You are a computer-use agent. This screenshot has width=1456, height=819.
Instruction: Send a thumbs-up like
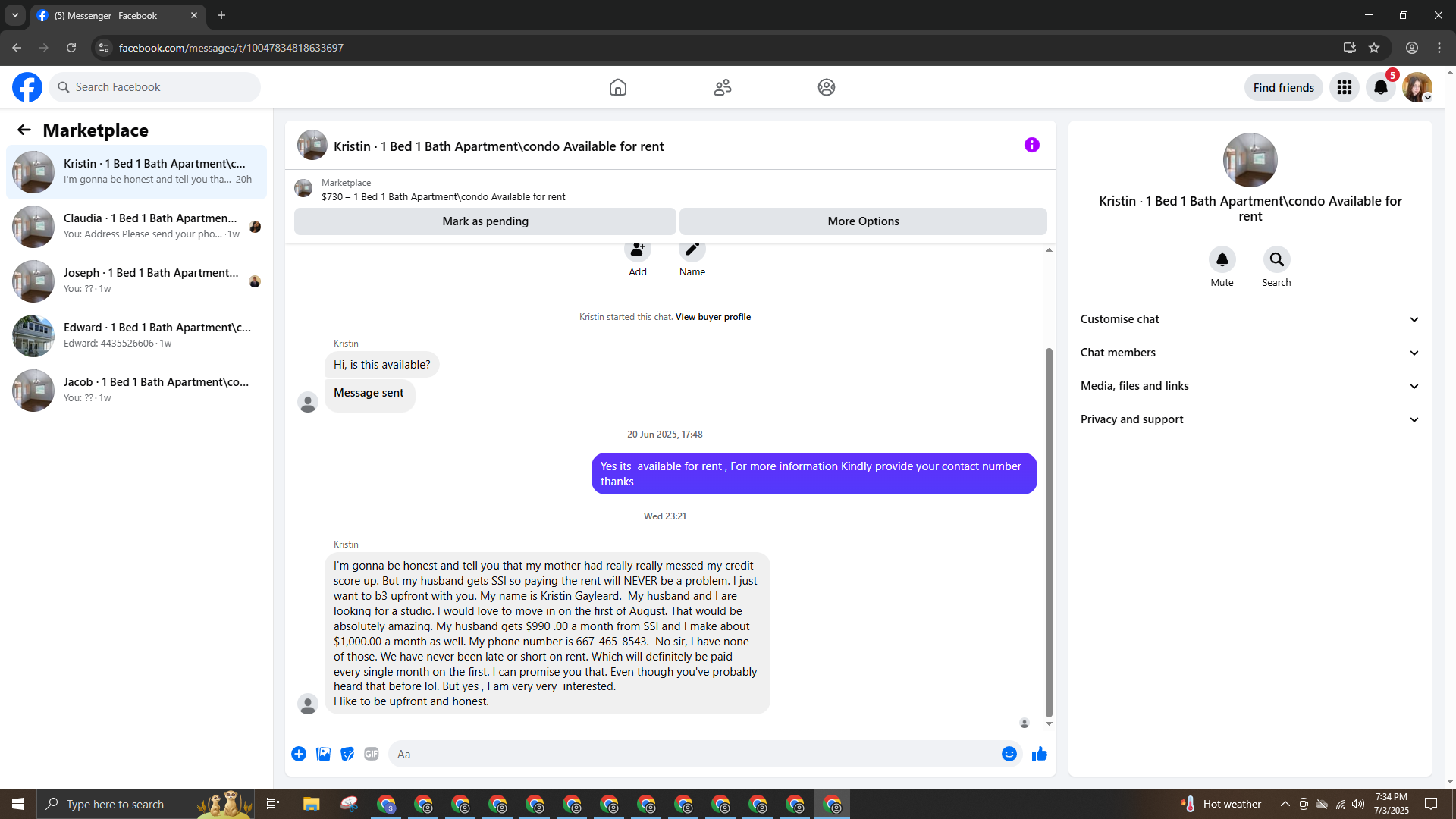tap(1039, 754)
